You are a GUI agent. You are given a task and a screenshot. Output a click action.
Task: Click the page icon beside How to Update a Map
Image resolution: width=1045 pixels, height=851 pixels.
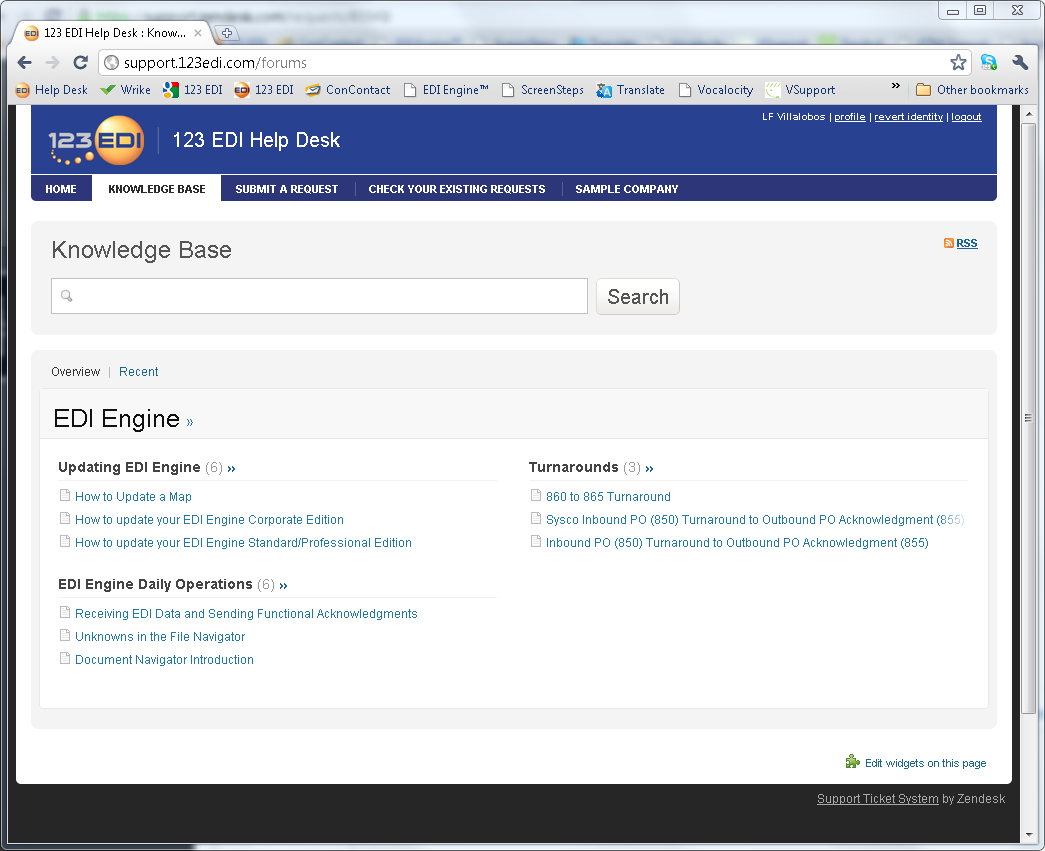click(65, 495)
